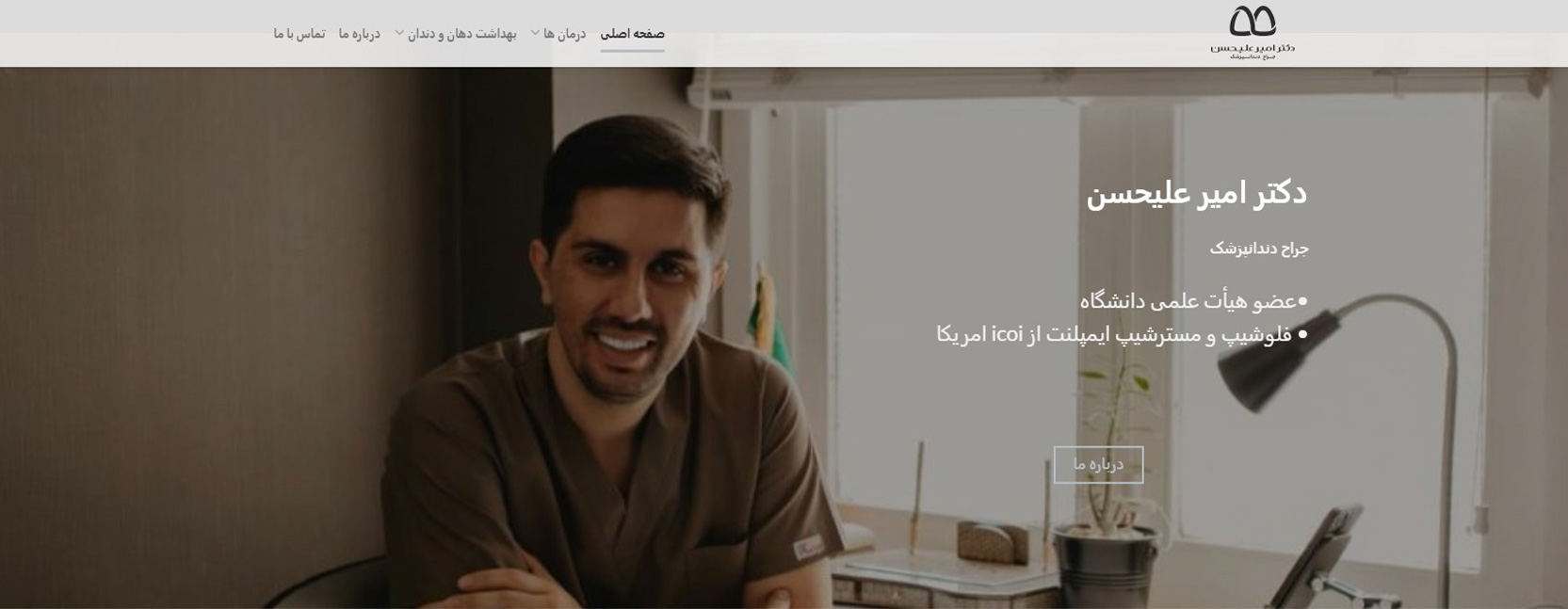Click the outlined درباره ما hero button
Screen dimensions: 1568x609
click(x=1098, y=464)
